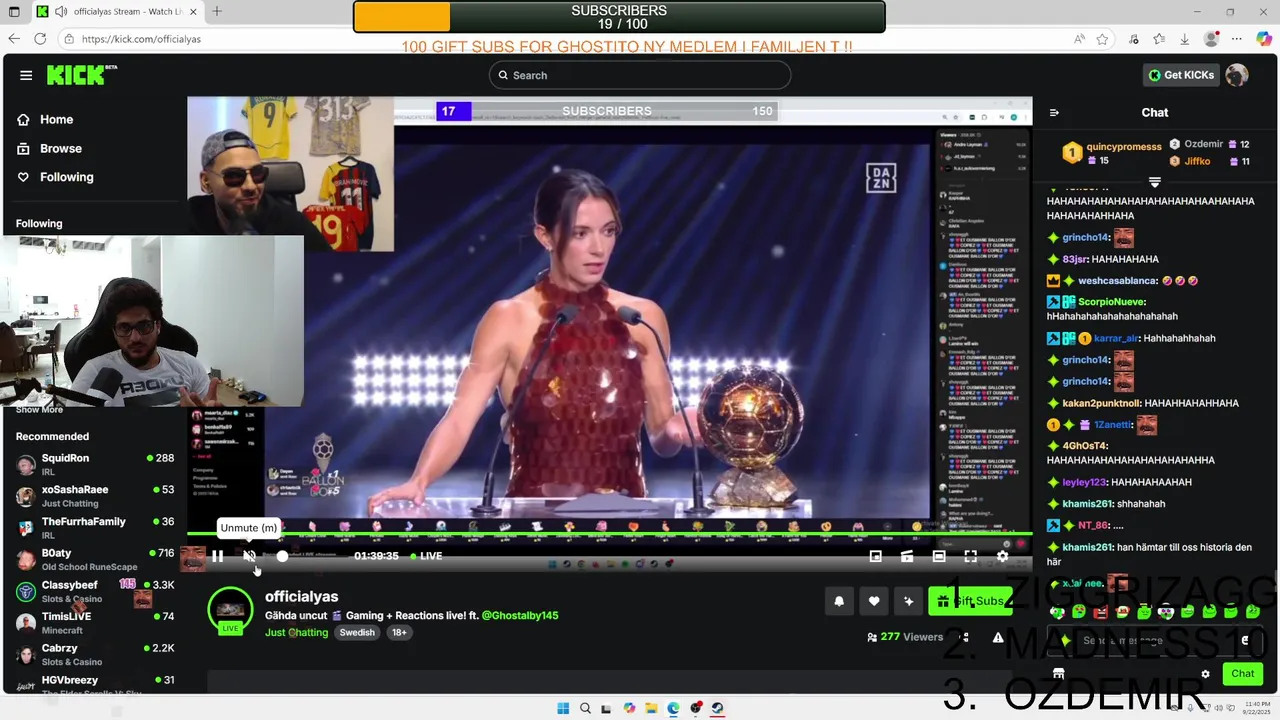The width and height of the screenshot is (1280, 720).
Task: Add page to favorites star icon
Action: 1102,39
